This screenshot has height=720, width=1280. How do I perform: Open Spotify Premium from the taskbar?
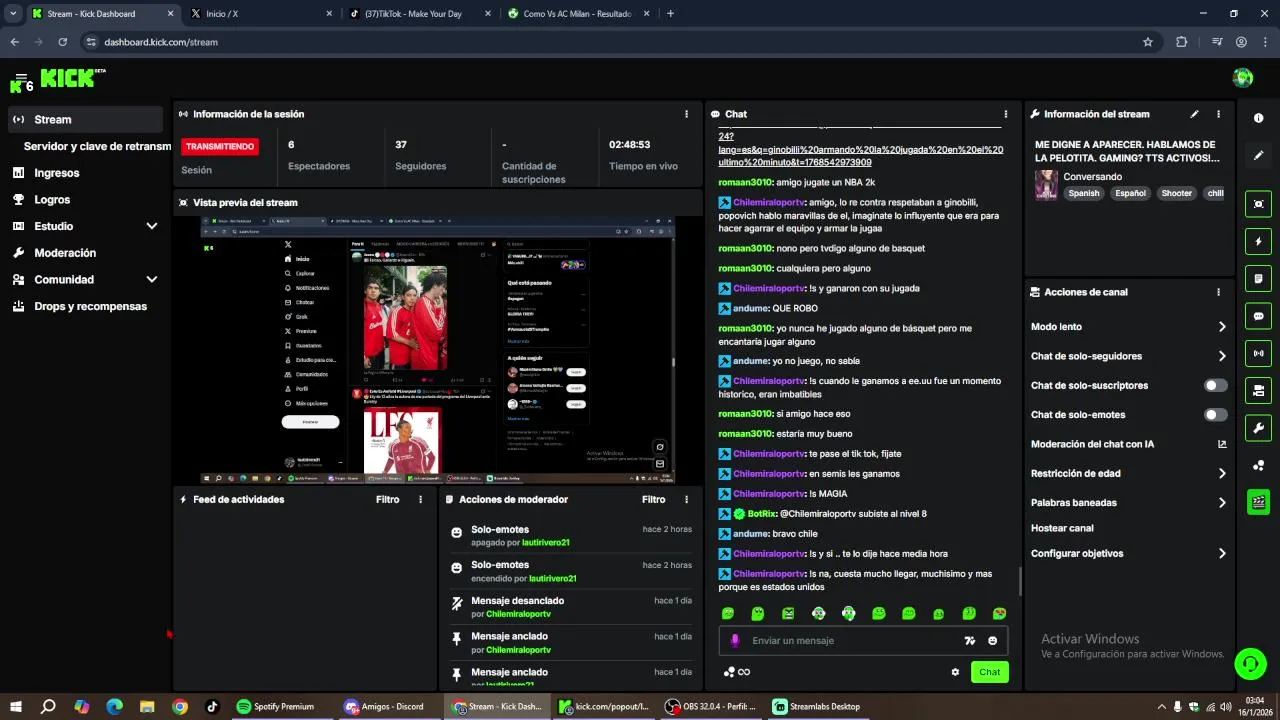(x=276, y=706)
